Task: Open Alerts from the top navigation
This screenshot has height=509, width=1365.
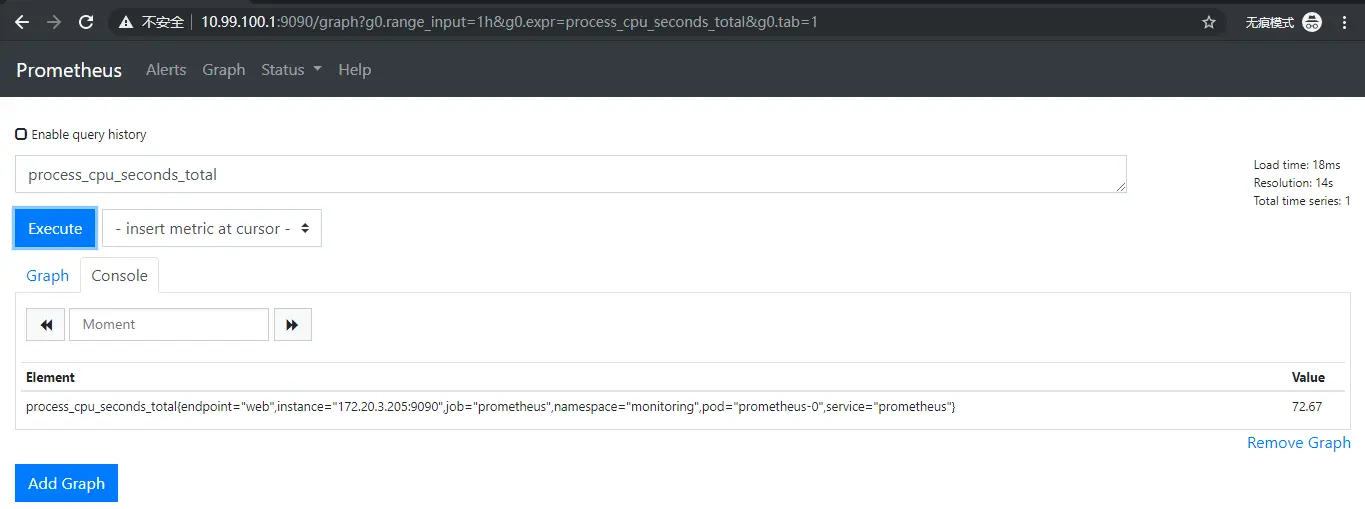Action: pyautogui.click(x=166, y=69)
